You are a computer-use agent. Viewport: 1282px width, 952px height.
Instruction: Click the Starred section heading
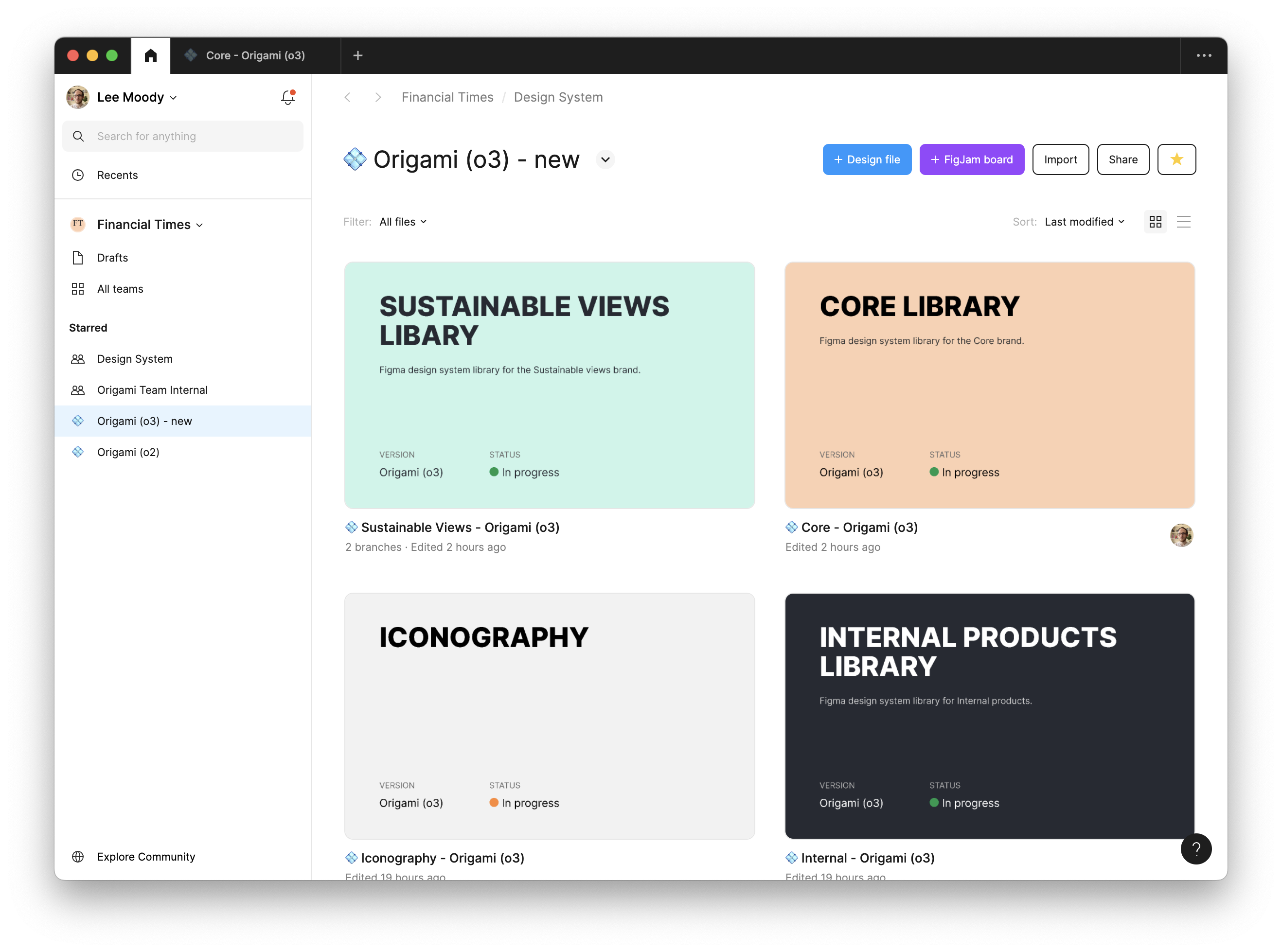coord(88,327)
